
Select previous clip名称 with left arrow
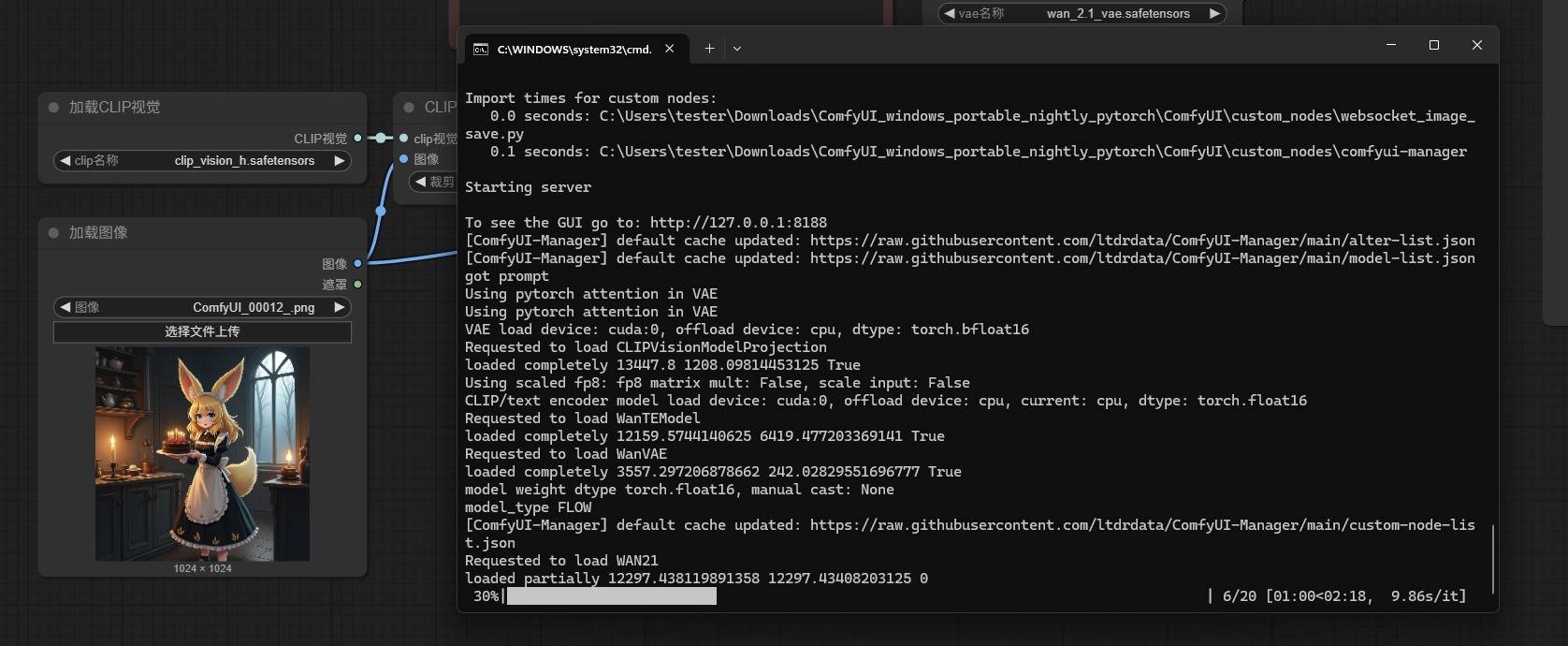pyautogui.click(x=65, y=161)
